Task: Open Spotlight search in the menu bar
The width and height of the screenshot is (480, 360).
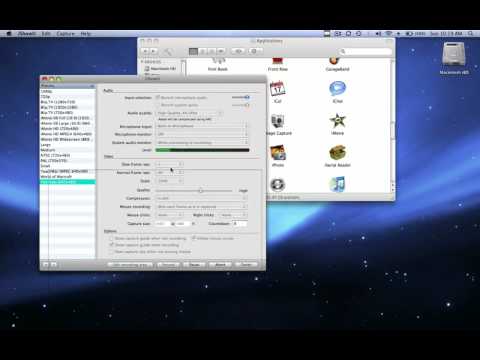Action: (471, 34)
